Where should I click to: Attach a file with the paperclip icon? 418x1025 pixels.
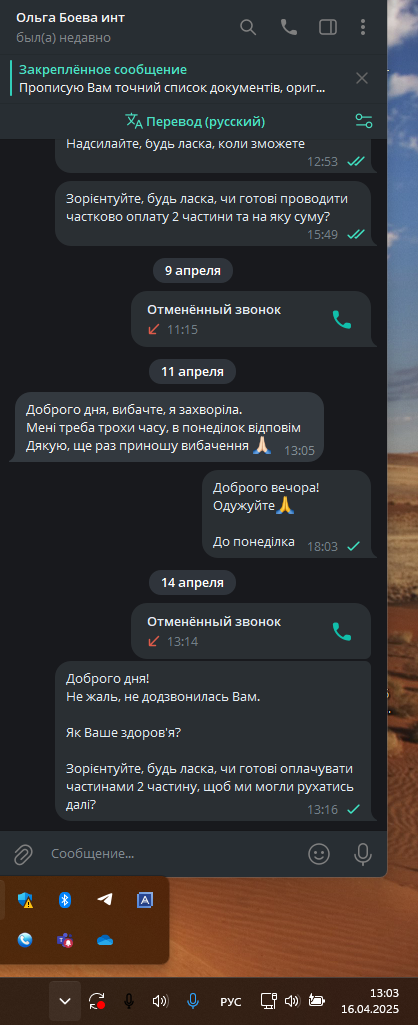pos(23,853)
